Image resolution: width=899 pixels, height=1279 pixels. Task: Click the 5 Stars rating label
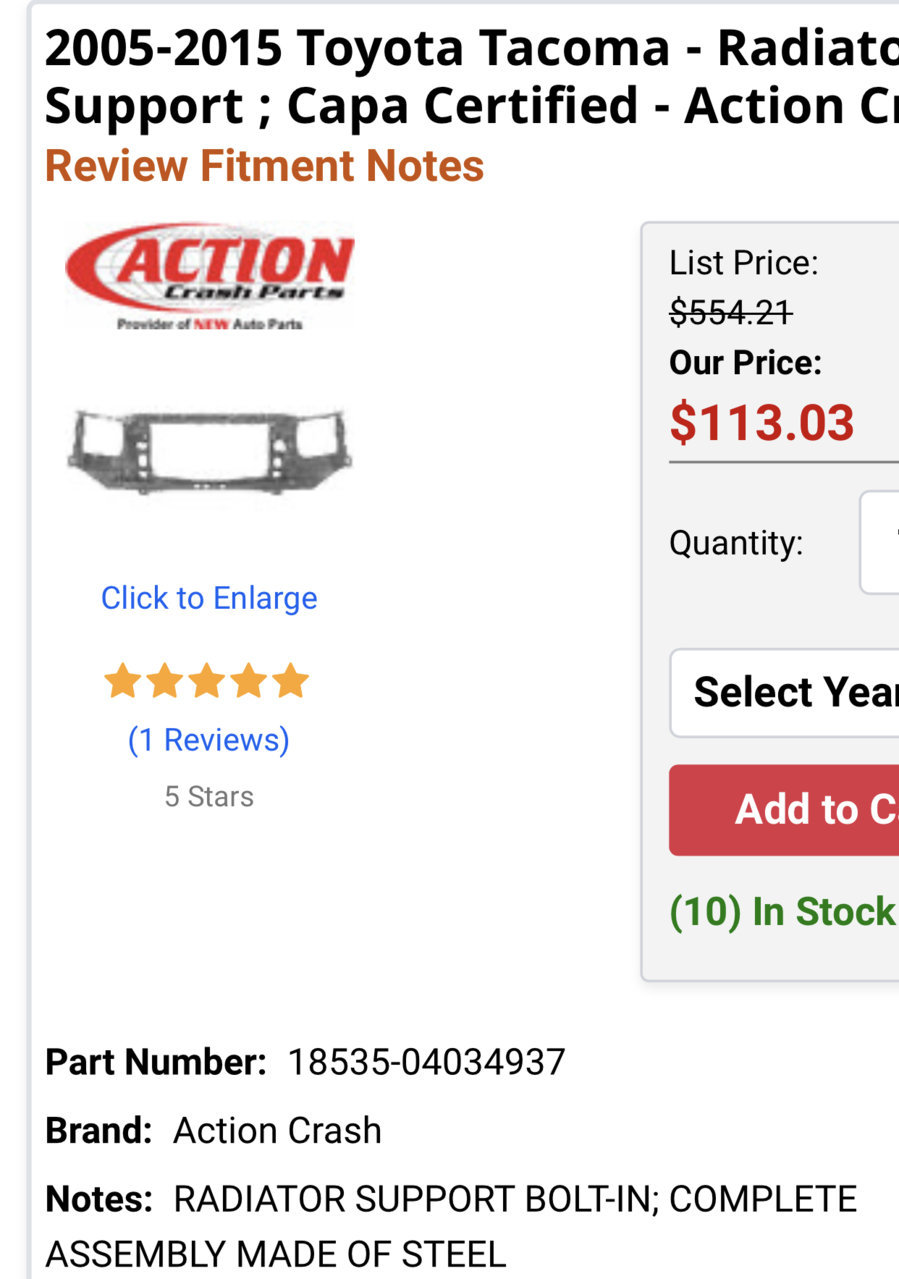[209, 797]
